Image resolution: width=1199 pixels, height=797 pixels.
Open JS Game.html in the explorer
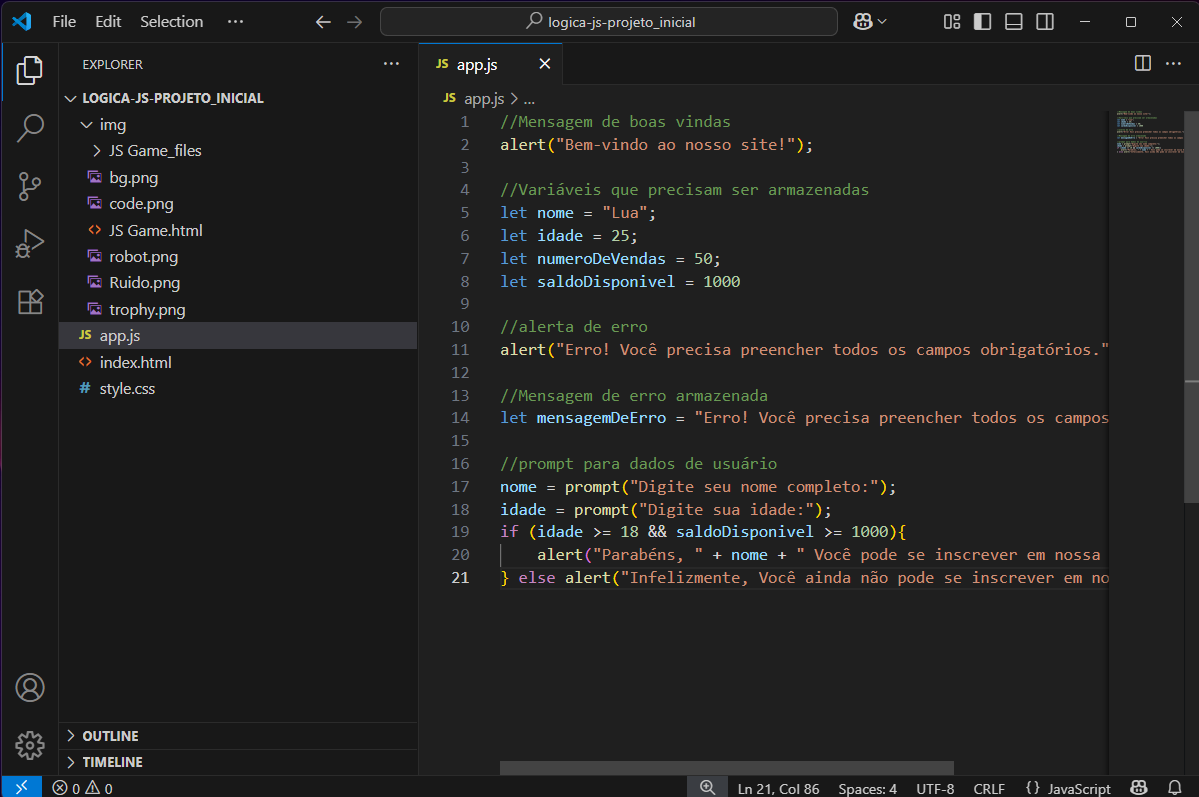pos(155,230)
